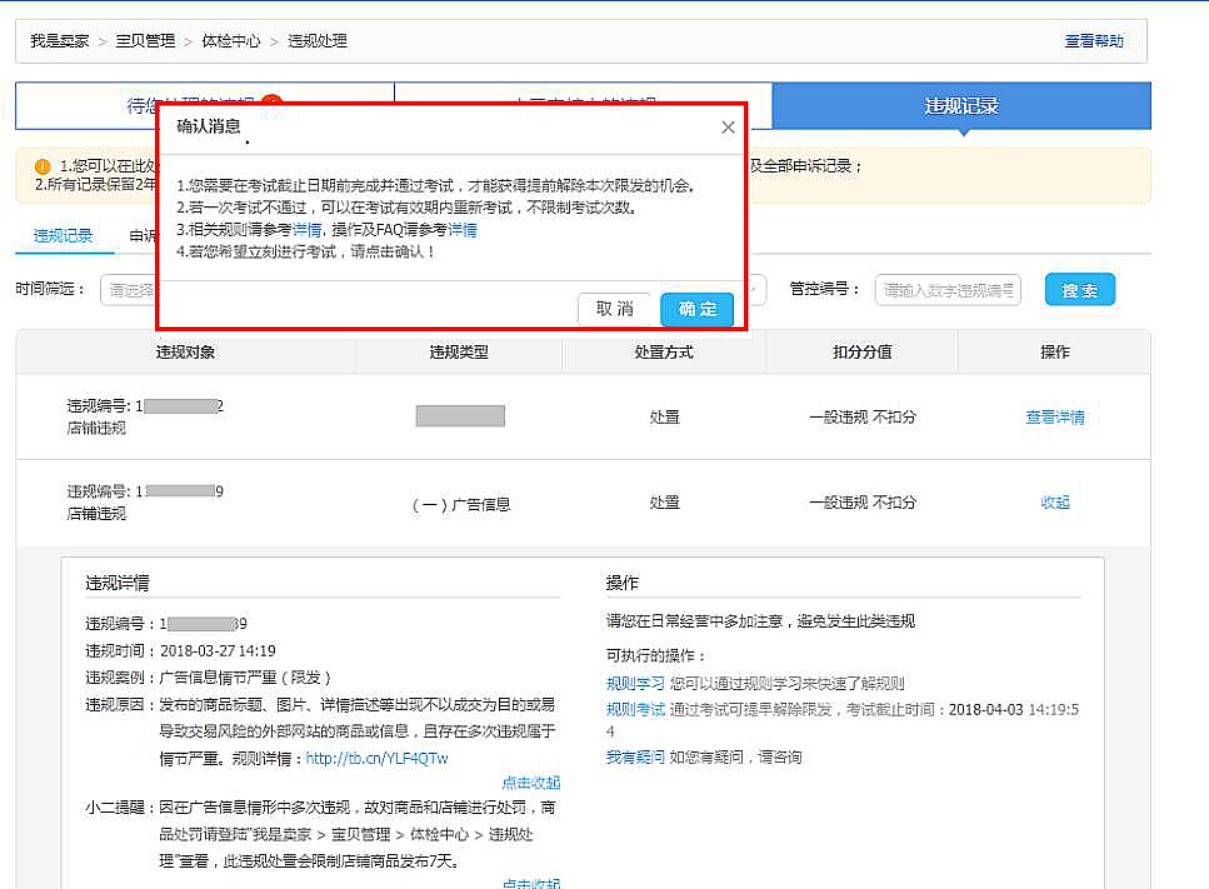Viewport: 1209px width, 889px height.
Task: Click the orange info icon in notice bar
Action: coord(42,166)
